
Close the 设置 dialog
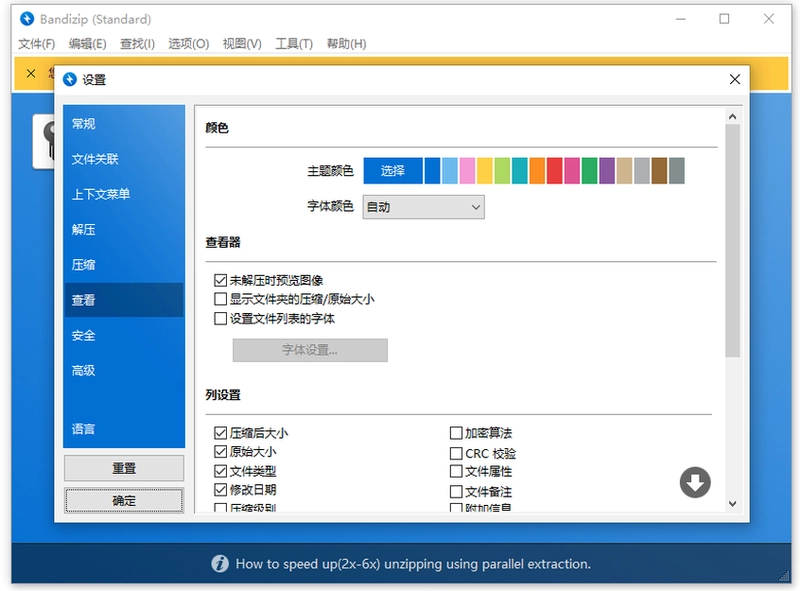point(735,80)
